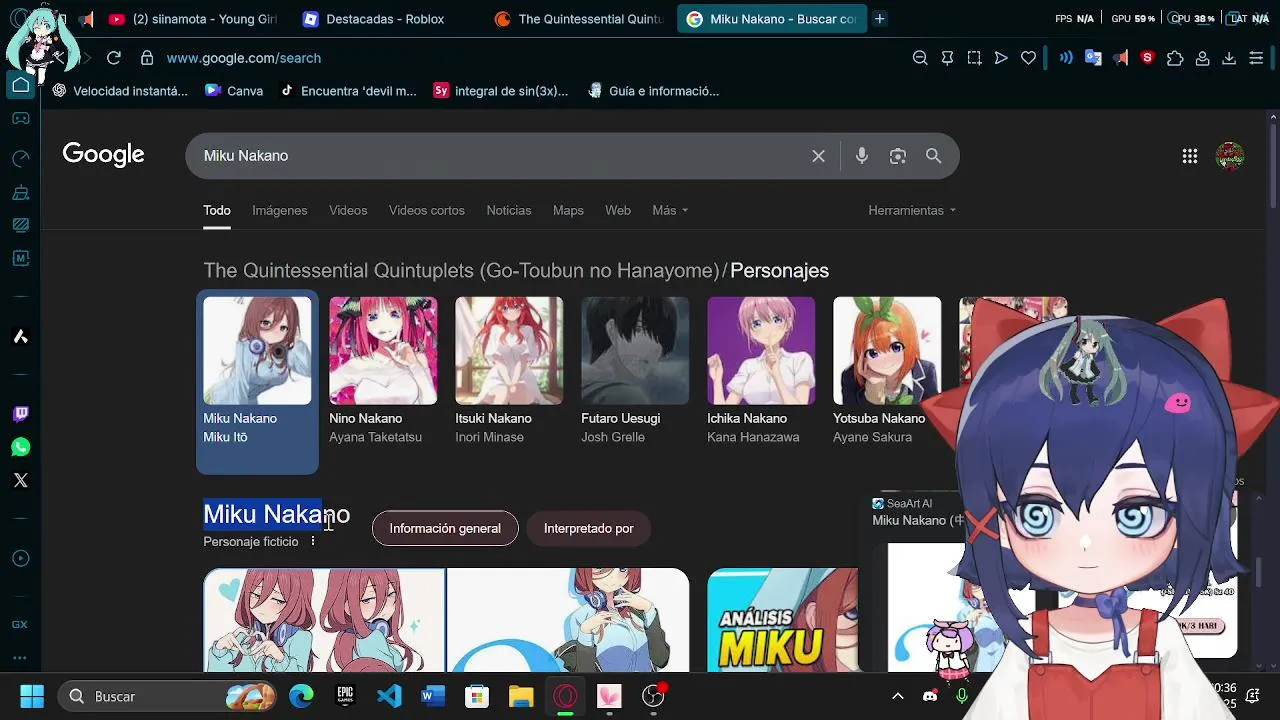Click the Información general chip
Image resolution: width=1280 pixels, height=720 pixels.
[445, 528]
